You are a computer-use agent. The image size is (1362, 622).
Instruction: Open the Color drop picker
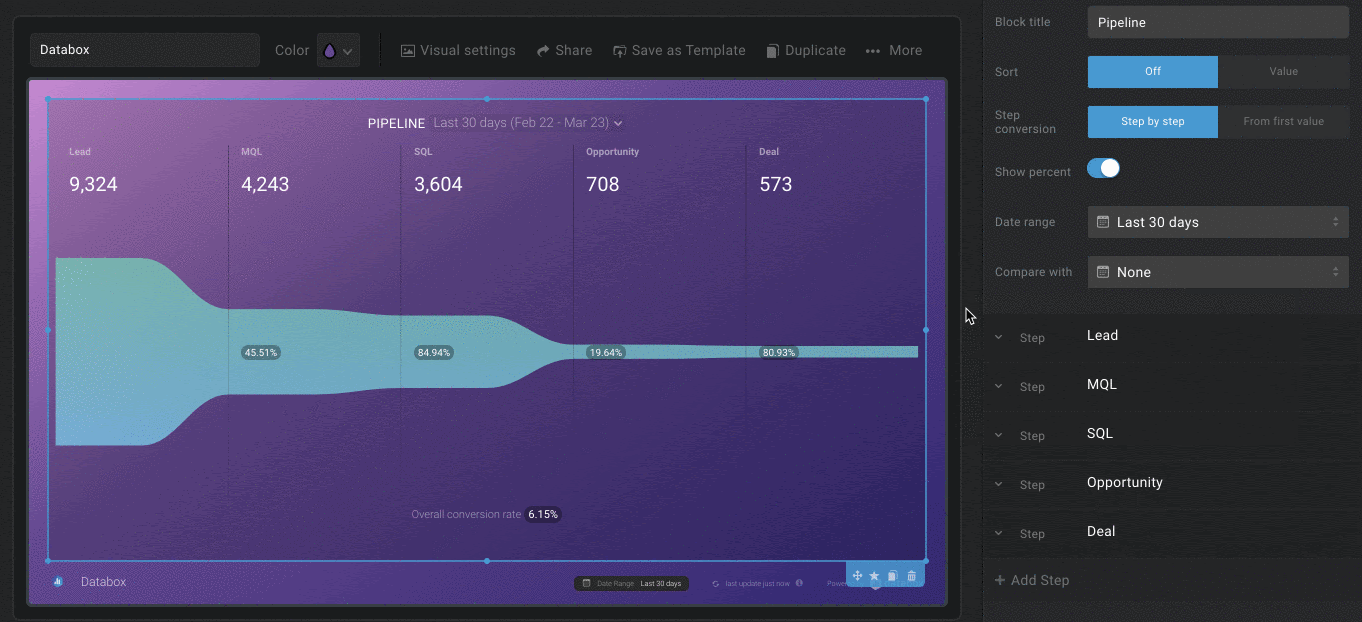[338, 50]
